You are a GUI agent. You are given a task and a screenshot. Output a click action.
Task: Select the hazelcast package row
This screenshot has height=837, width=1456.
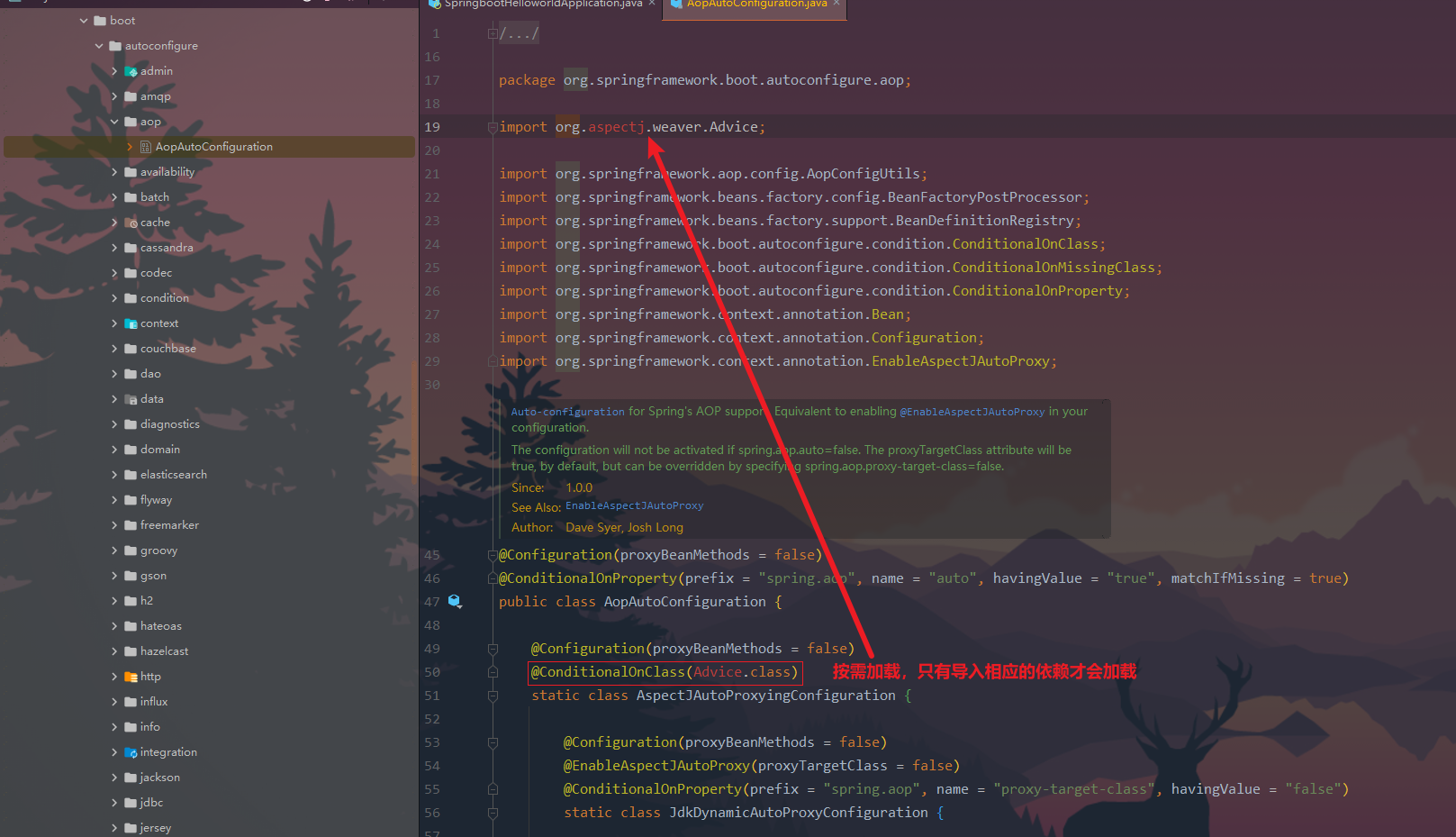pos(209,651)
